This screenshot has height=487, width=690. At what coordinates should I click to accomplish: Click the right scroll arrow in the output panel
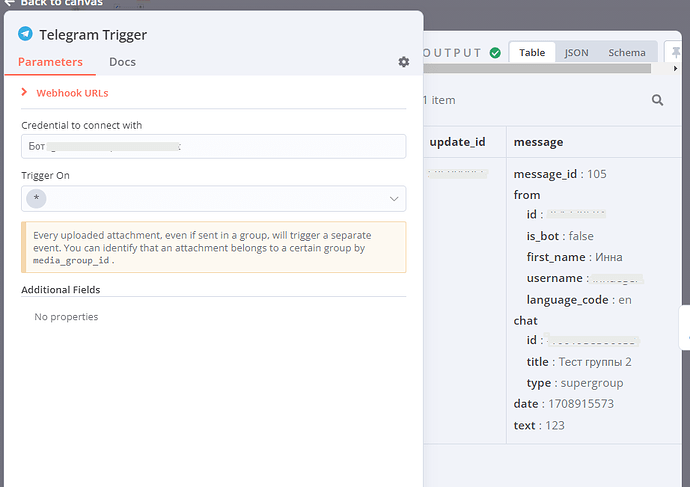tap(675, 69)
